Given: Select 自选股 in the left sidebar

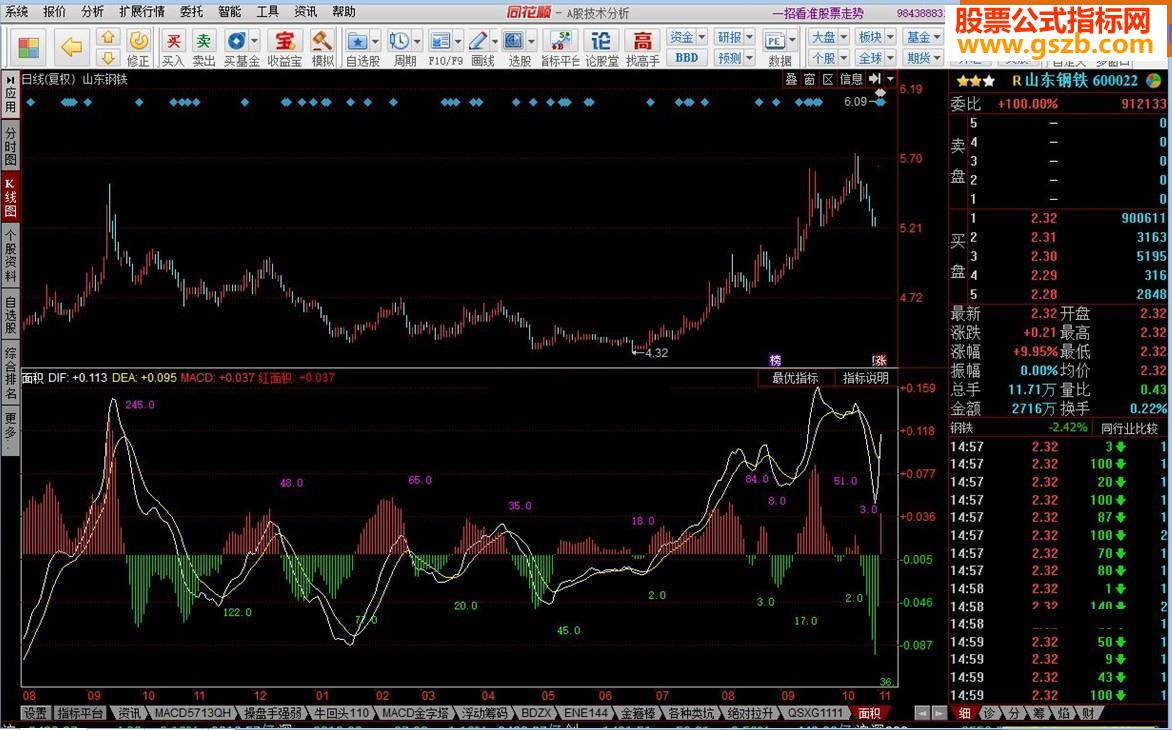Looking at the screenshot, I should (x=10, y=316).
